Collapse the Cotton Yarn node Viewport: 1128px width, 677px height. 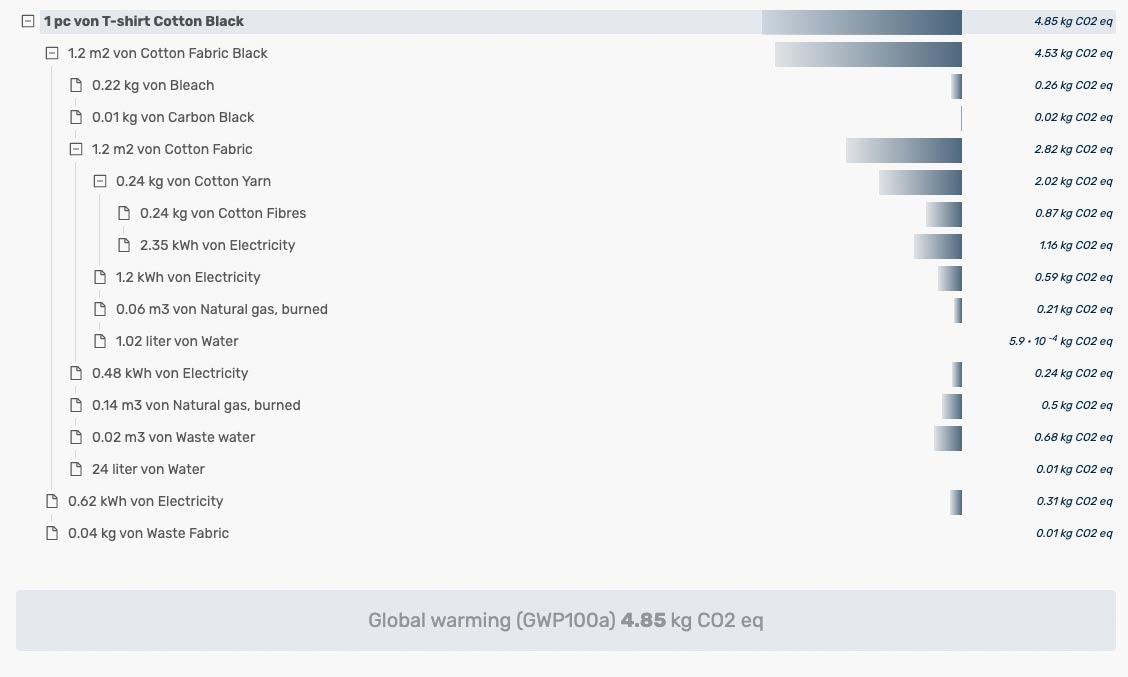click(x=100, y=181)
